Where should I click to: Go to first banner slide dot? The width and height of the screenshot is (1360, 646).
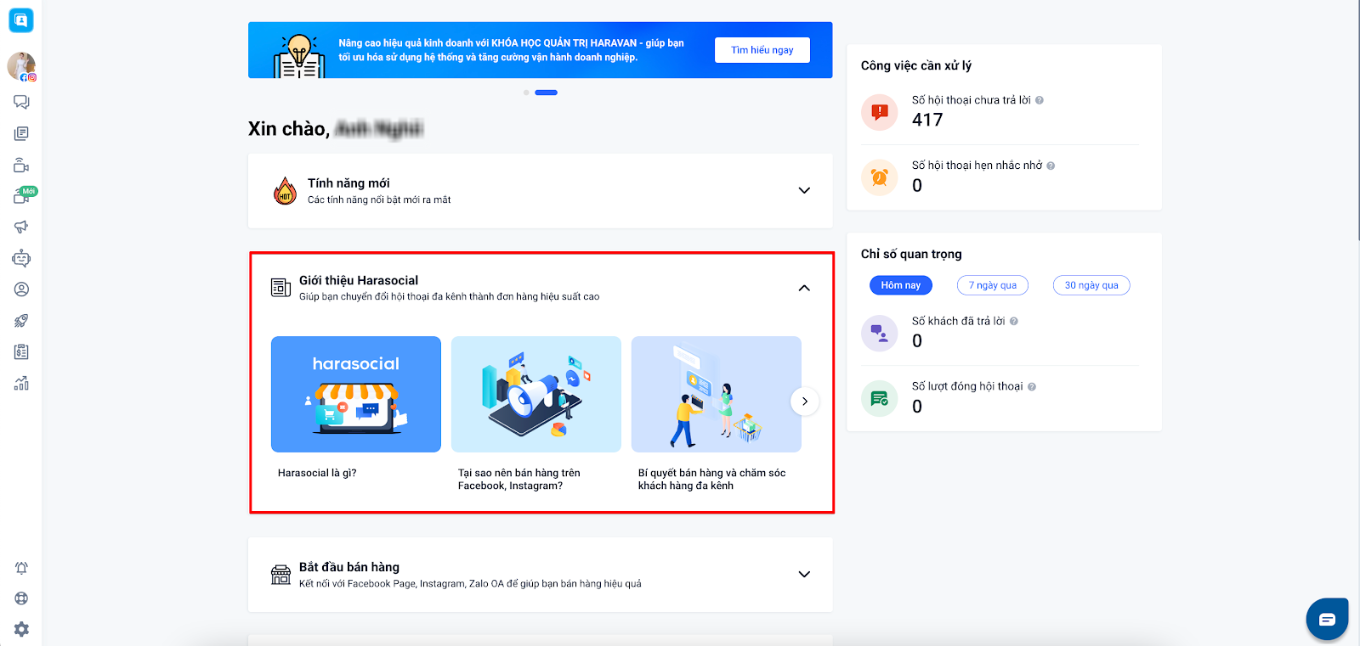(526, 92)
